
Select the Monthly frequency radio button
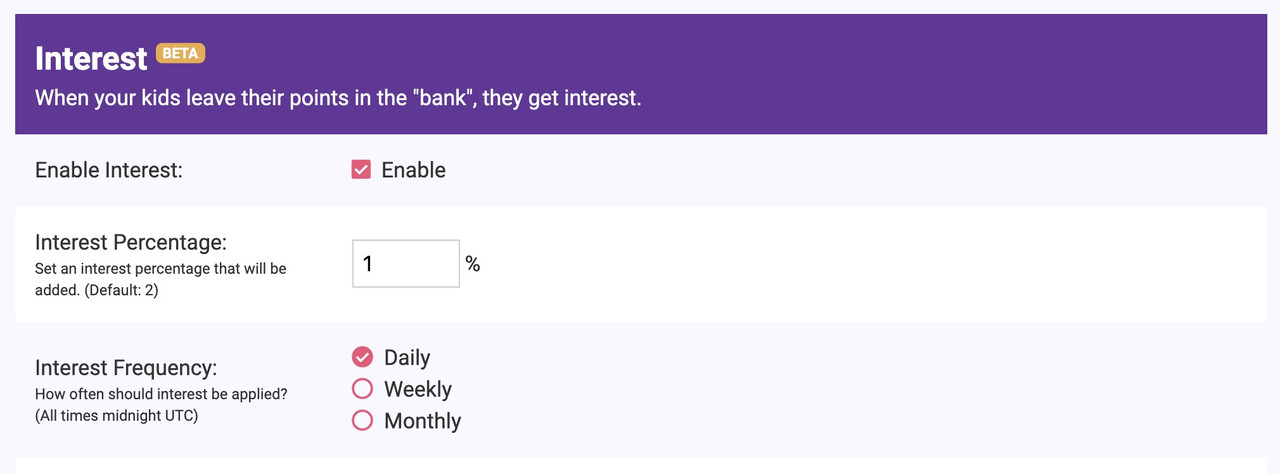point(363,421)
